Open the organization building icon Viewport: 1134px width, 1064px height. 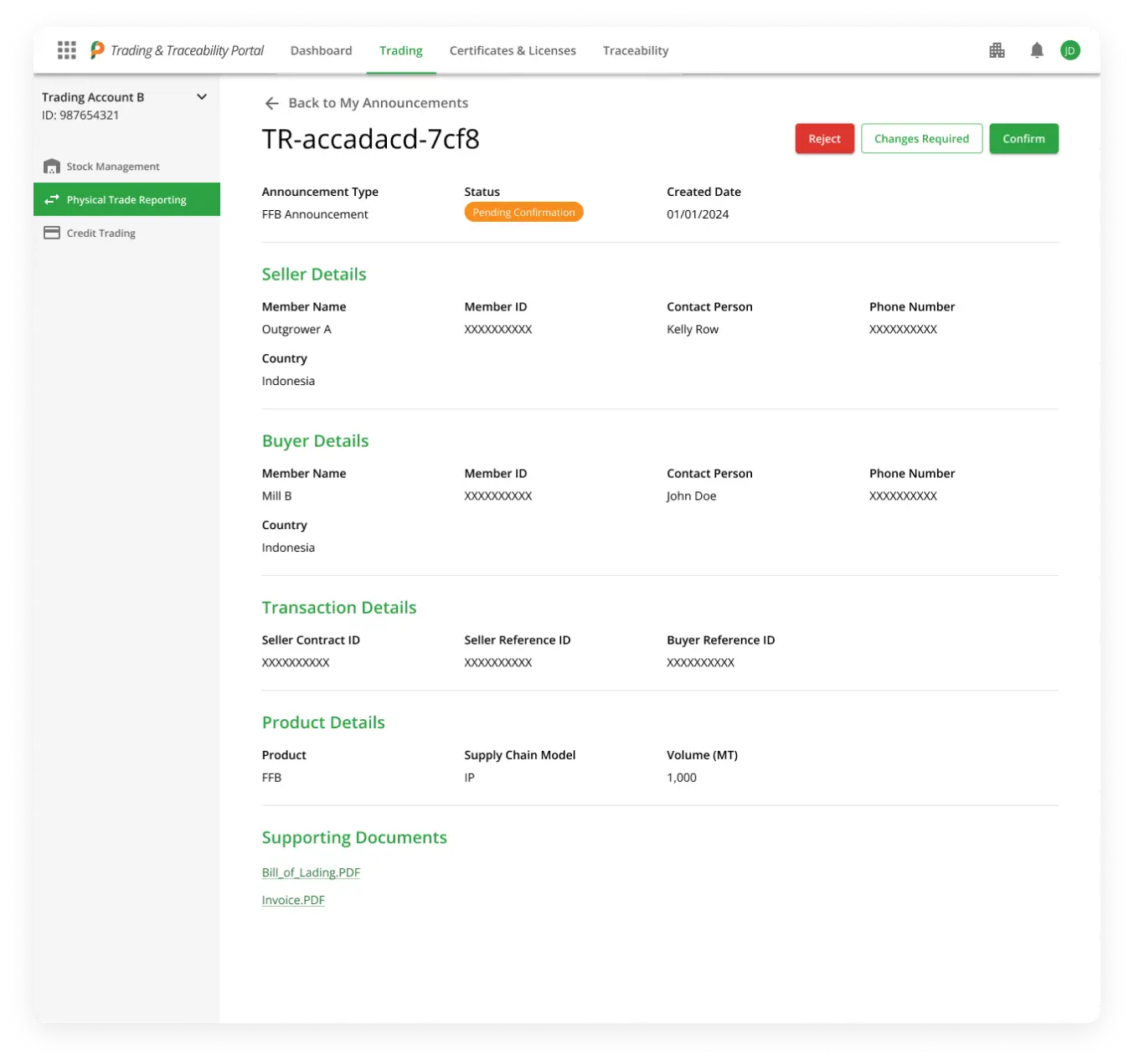click(997, 50)
